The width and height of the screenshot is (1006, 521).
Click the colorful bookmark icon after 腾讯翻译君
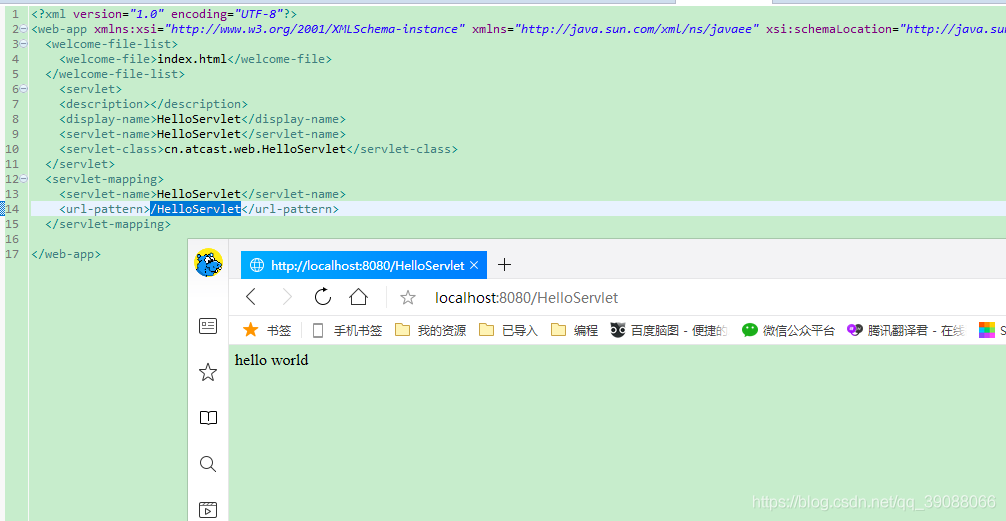pos(986,330)
